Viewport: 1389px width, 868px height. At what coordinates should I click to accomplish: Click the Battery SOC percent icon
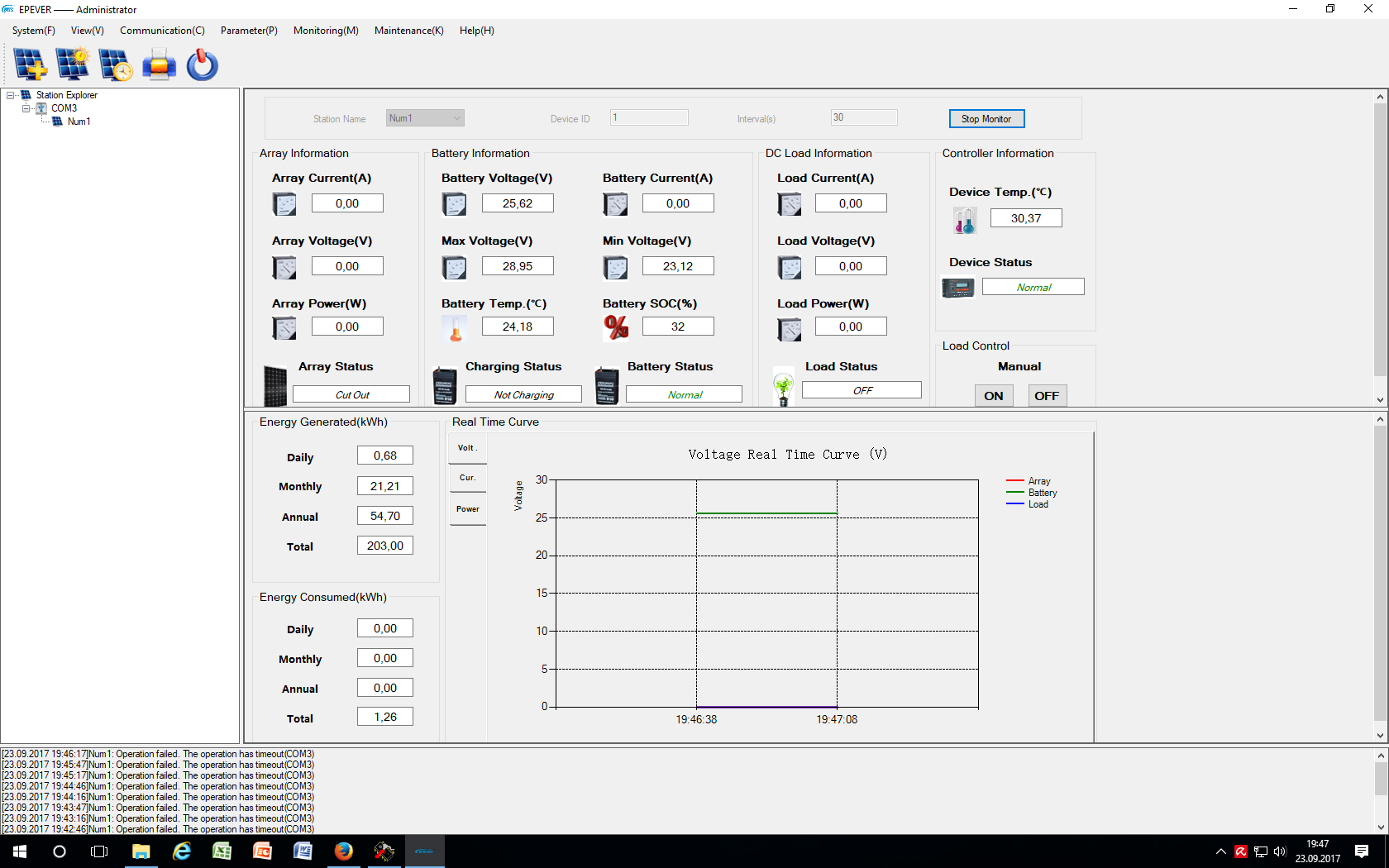tap(616, 327)
